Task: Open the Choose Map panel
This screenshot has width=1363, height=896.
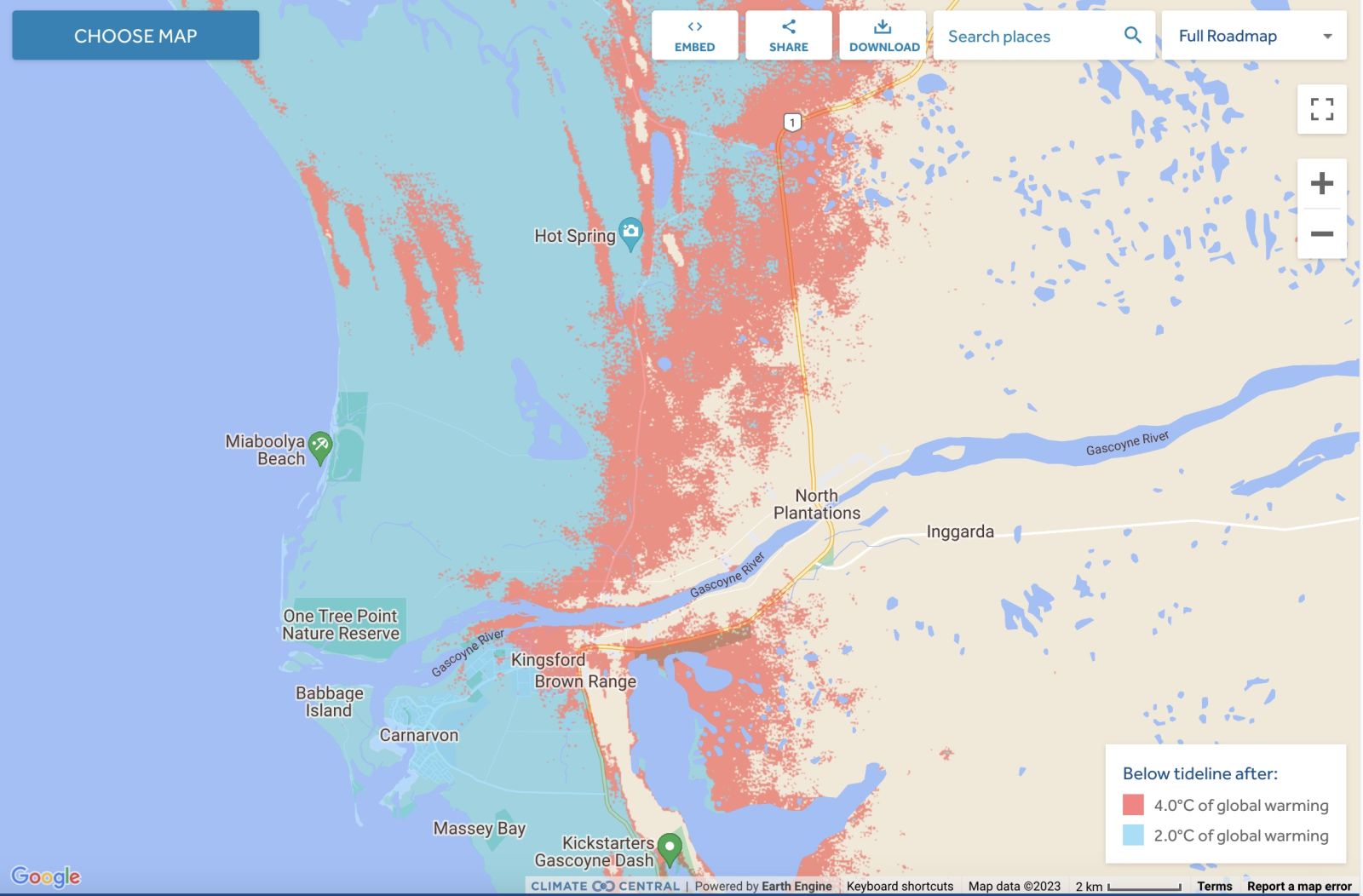Action: point(135,36)
